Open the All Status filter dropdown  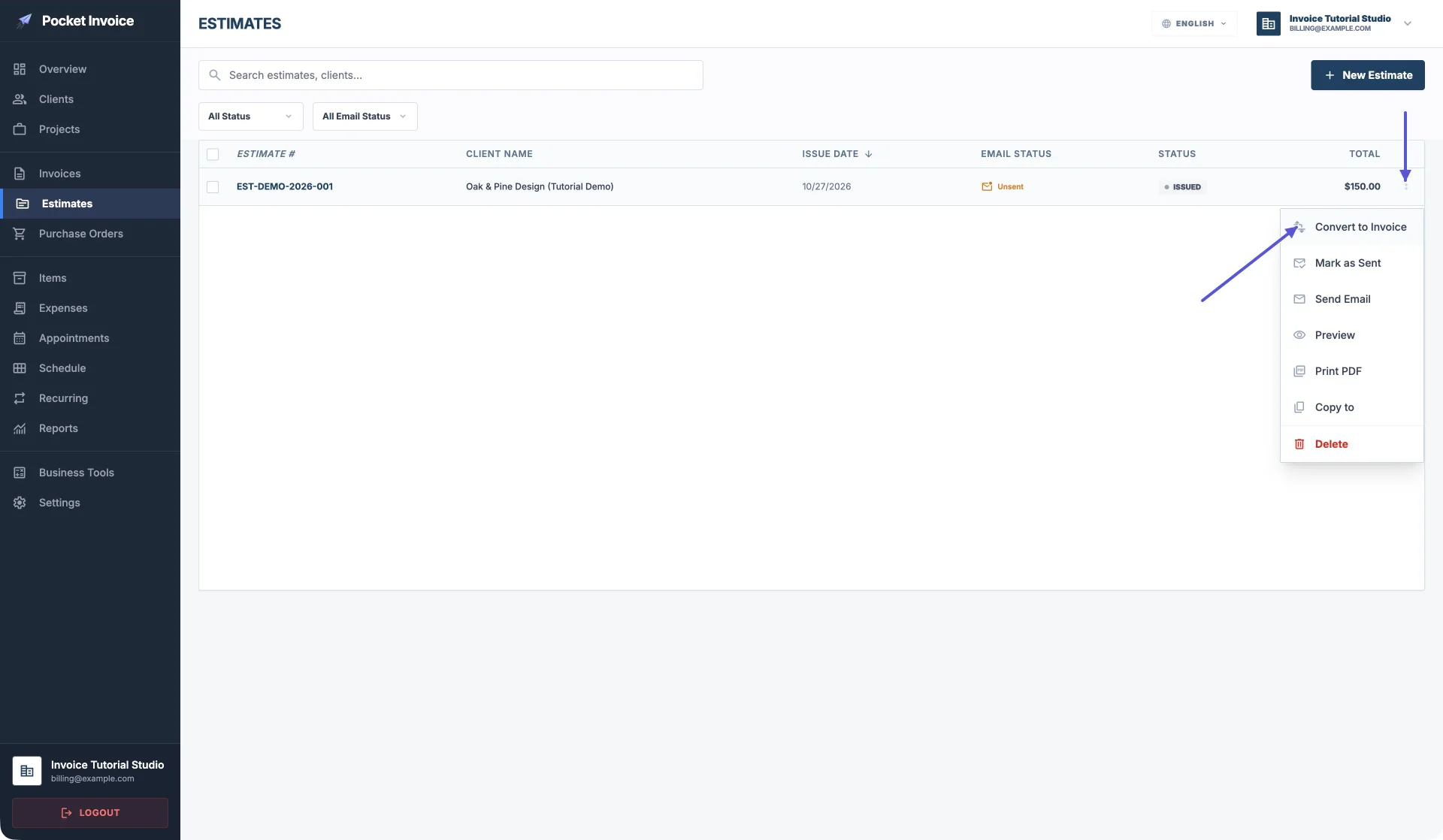click(251, 116)
